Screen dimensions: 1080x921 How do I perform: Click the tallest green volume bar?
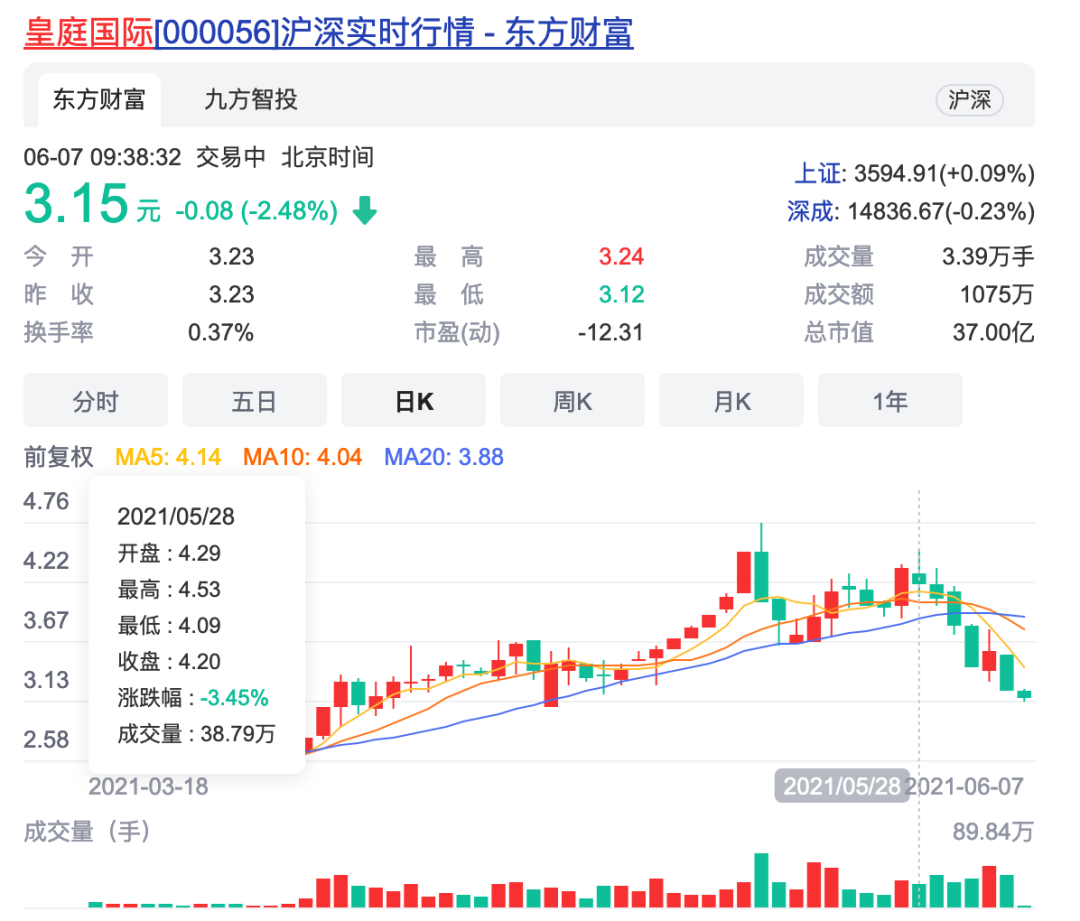coord(761,880)
